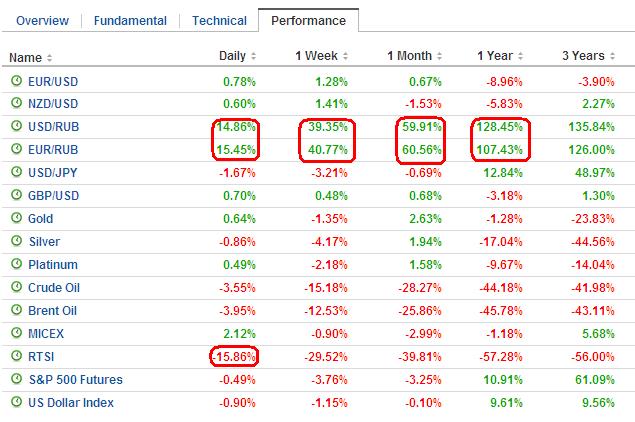Click the clock icon next to Gold
The image size is (635, 422).
(16, 219)
